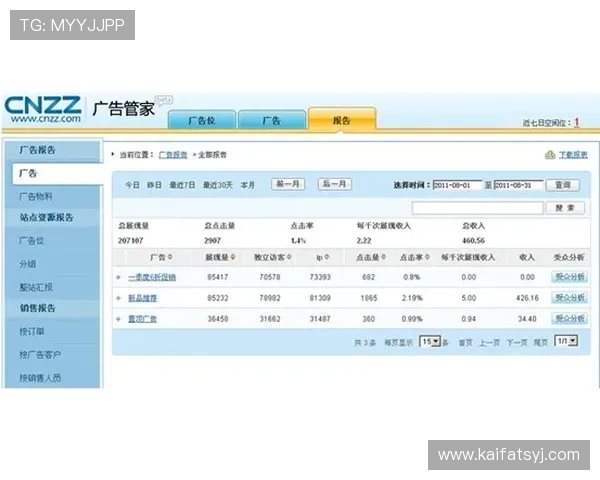Screen dimensions: 600x480
Task: Select 广告 in the sidebar
Action: [x=57, y=174]
